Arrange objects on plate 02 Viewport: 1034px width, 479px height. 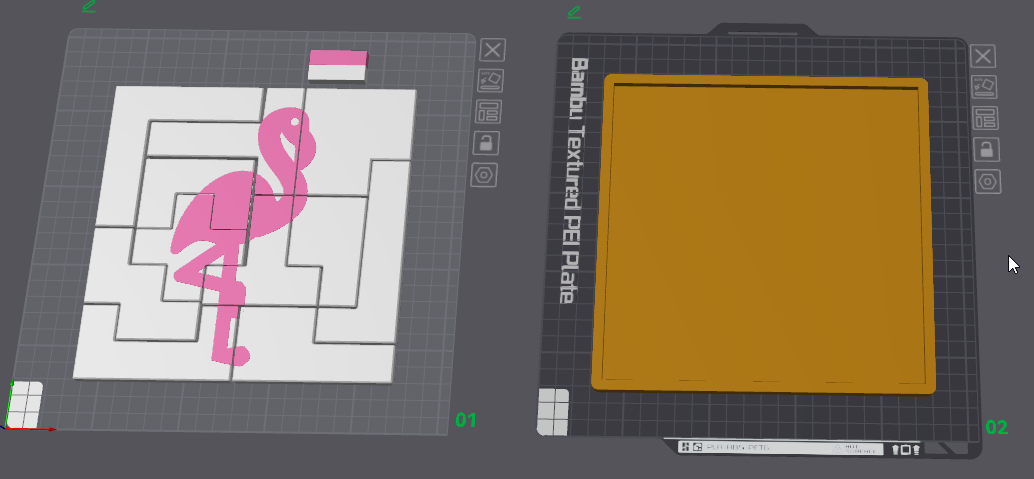[985, 119]
